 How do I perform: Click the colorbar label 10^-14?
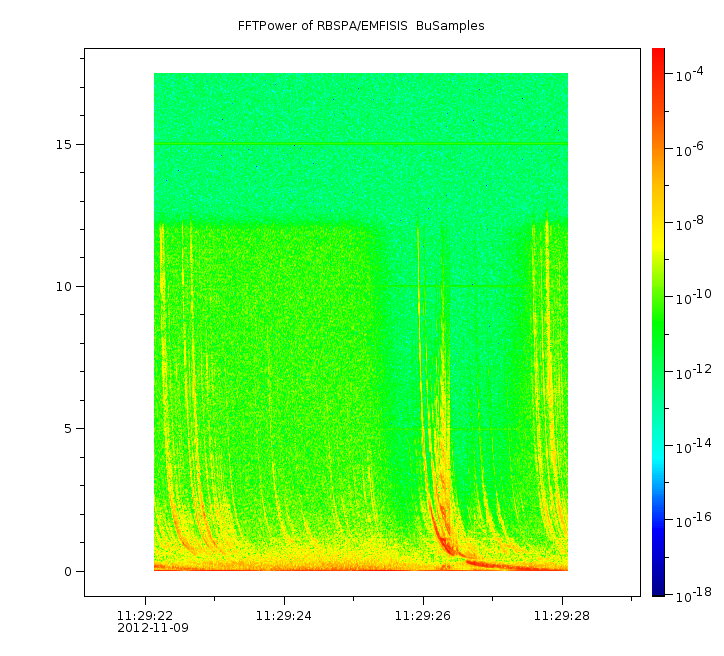point(694,447)
